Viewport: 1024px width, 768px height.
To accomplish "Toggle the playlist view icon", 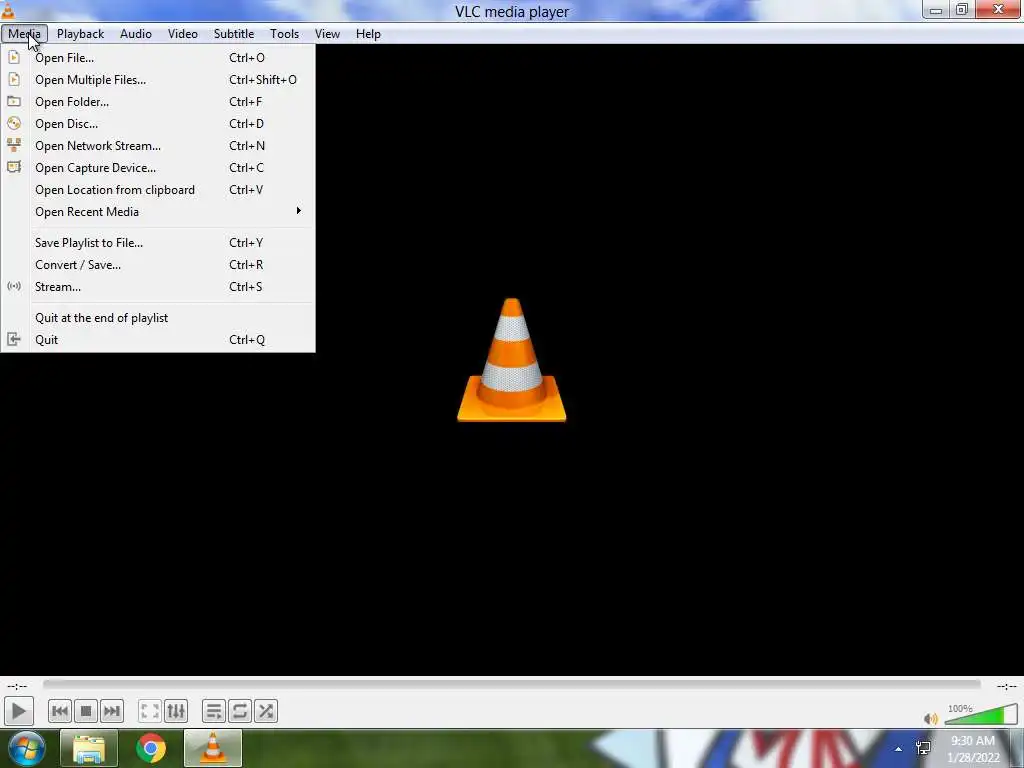I will [x=214, y=711].
